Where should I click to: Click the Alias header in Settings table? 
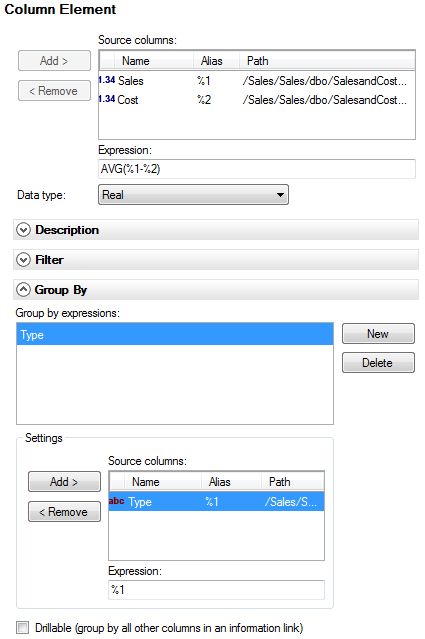[231, 482]
